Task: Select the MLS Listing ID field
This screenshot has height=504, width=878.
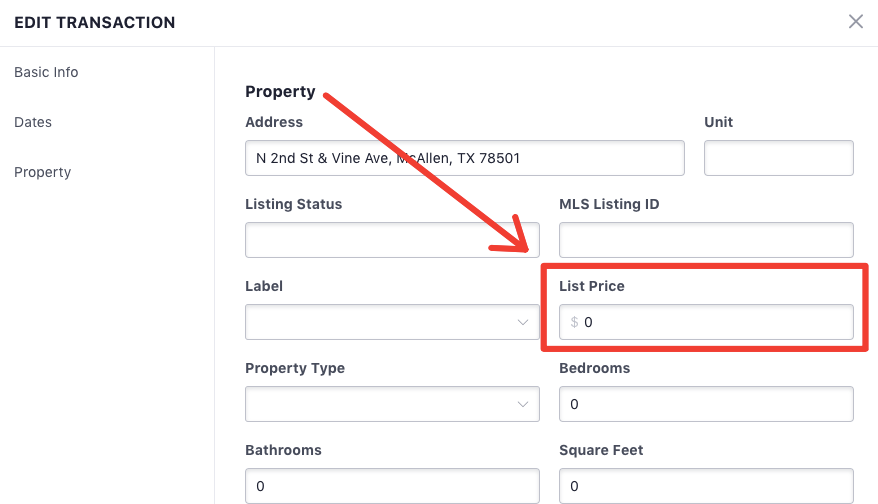Action: click(x=706, y=240)
